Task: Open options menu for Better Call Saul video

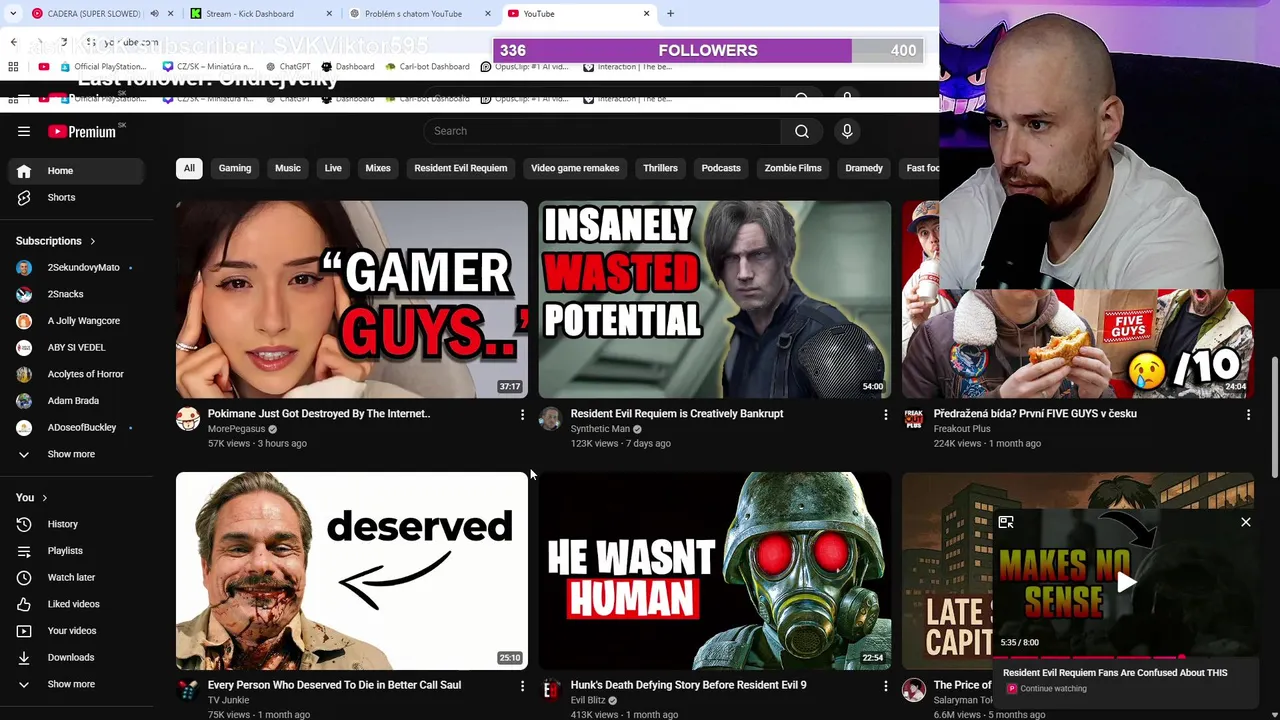Action: coord(522,686)
